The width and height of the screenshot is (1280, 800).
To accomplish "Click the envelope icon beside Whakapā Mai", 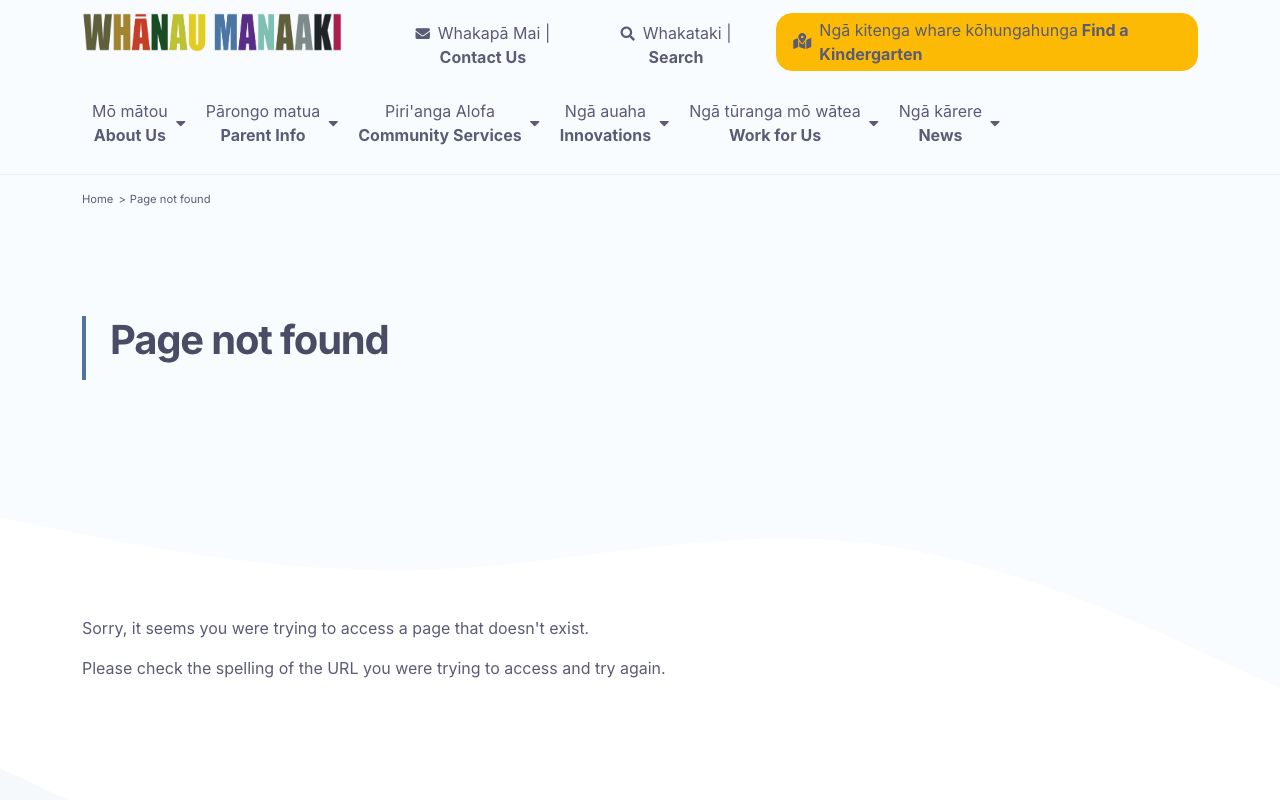I will [x=422, y=34].
